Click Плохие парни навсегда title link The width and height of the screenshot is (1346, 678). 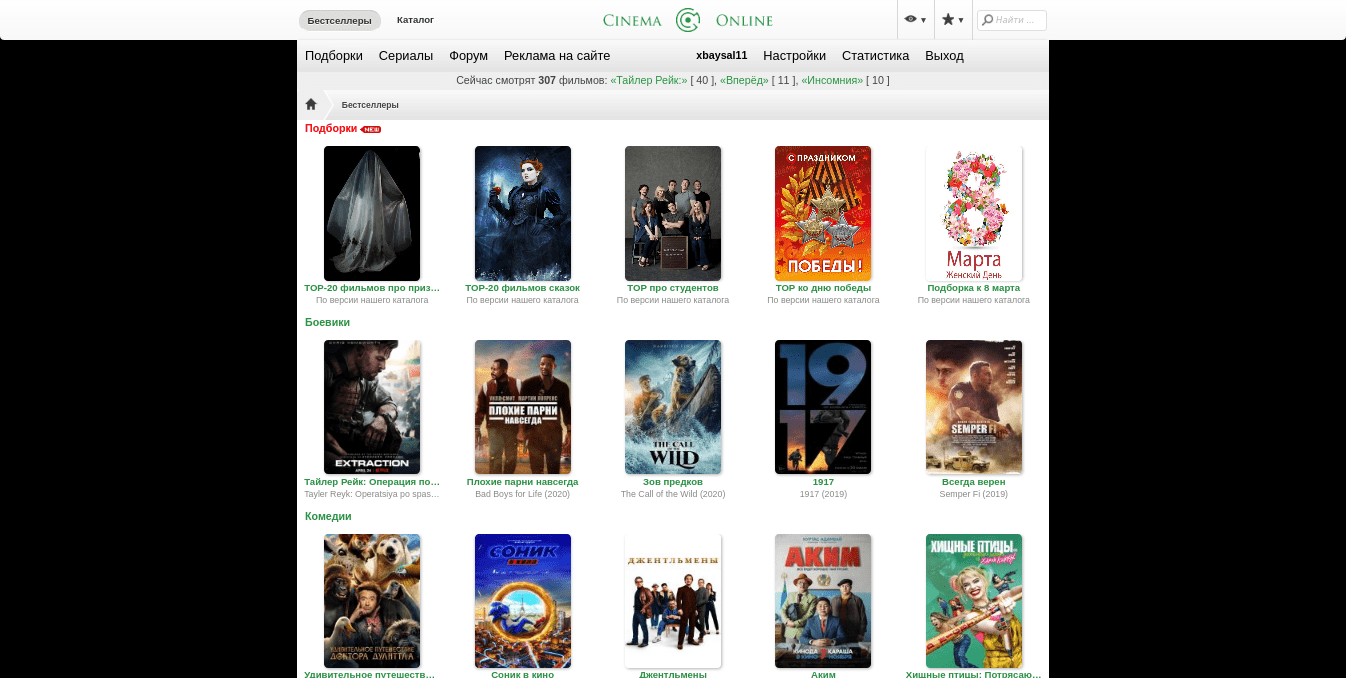[522, 482]
